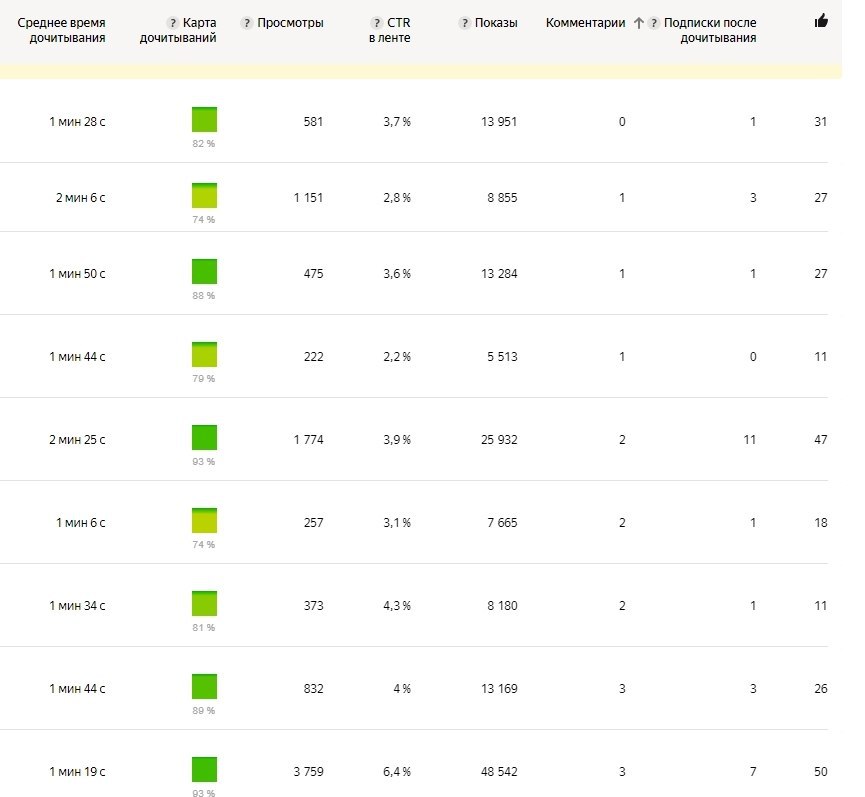Viewport: 865px width, 797px height.
Task: Sort by Показы column header
Action: (x=496, y=23)
